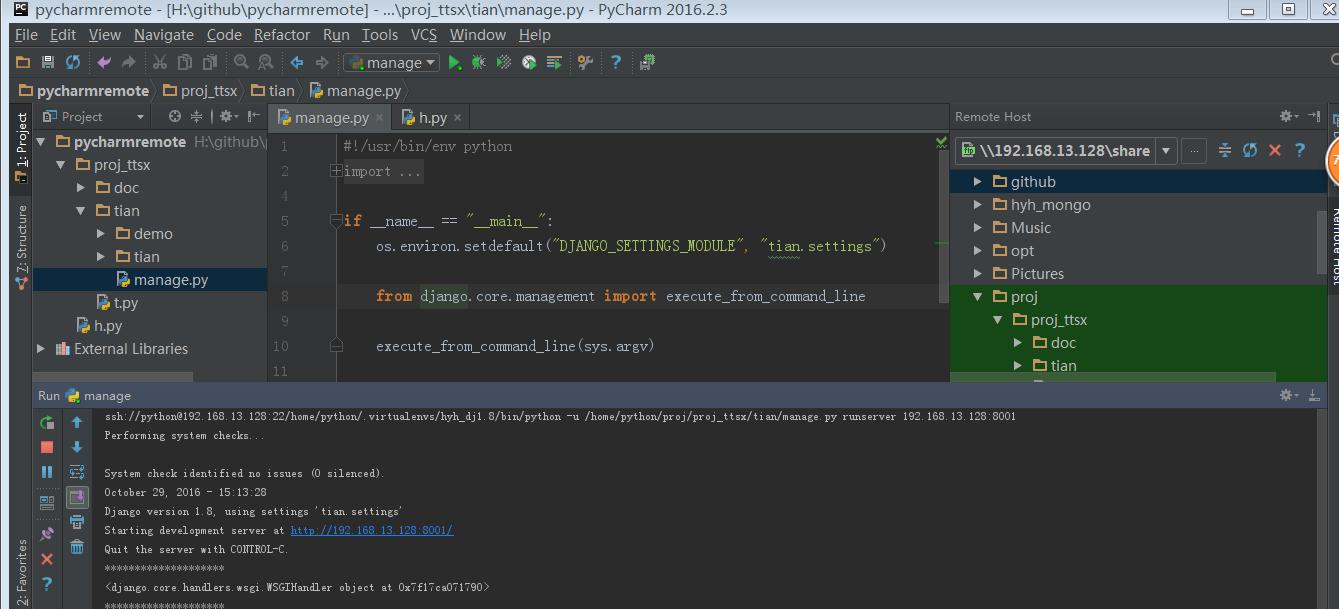Image resolution: width=1339 pixels, height=609 pixels.
Task: Open Project panel gear settings menu
Action: 228,116
